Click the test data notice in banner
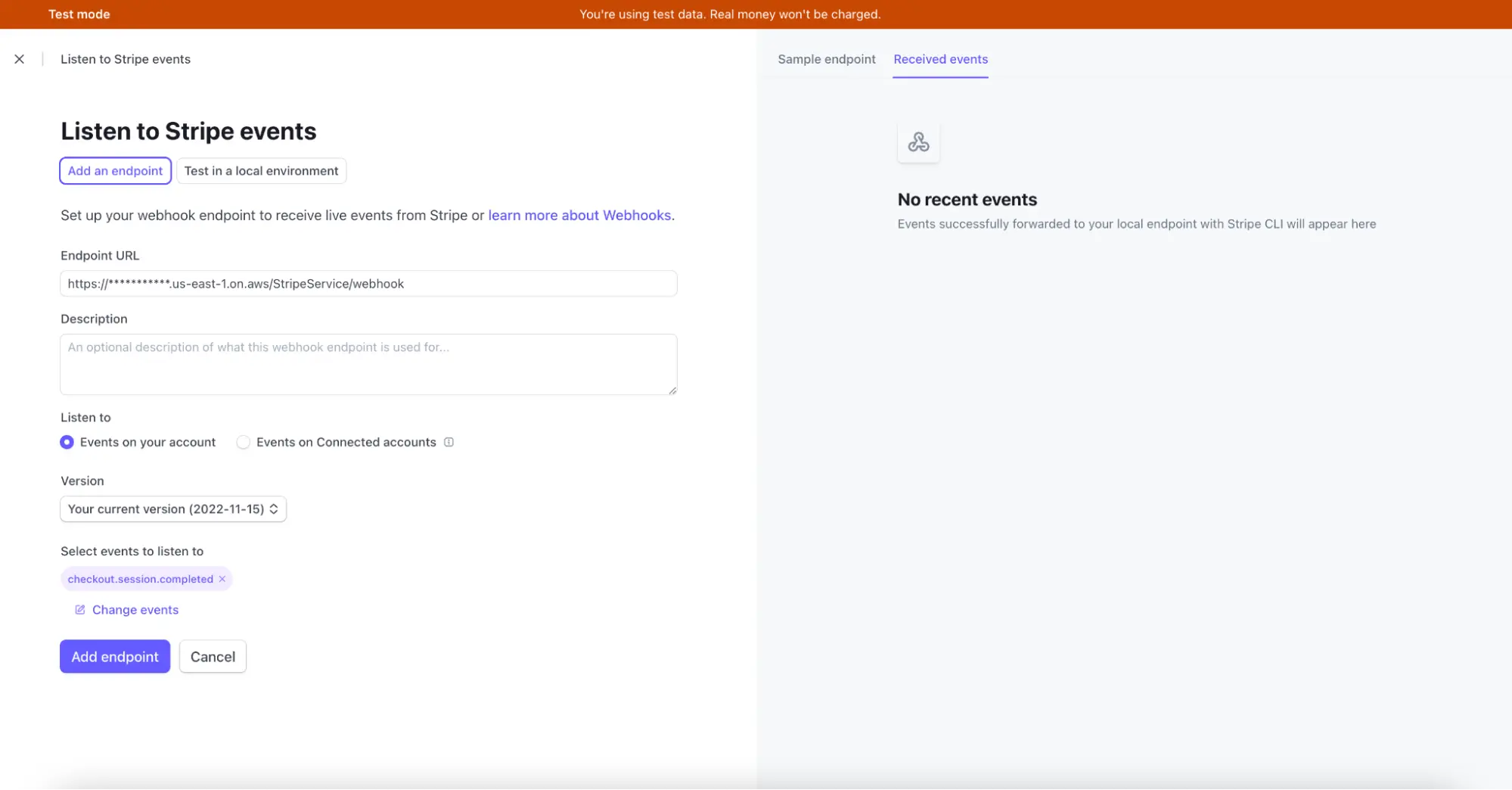 (x=730, y=14)
